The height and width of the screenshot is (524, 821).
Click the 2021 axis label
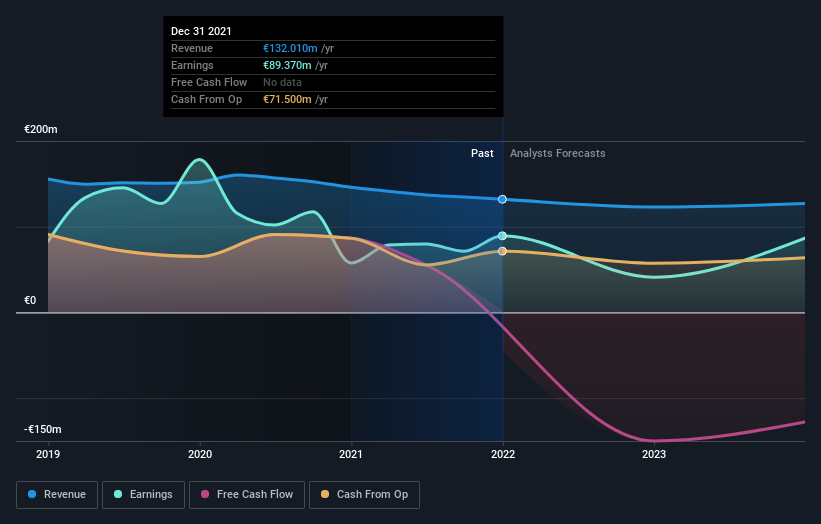point(351,454)
